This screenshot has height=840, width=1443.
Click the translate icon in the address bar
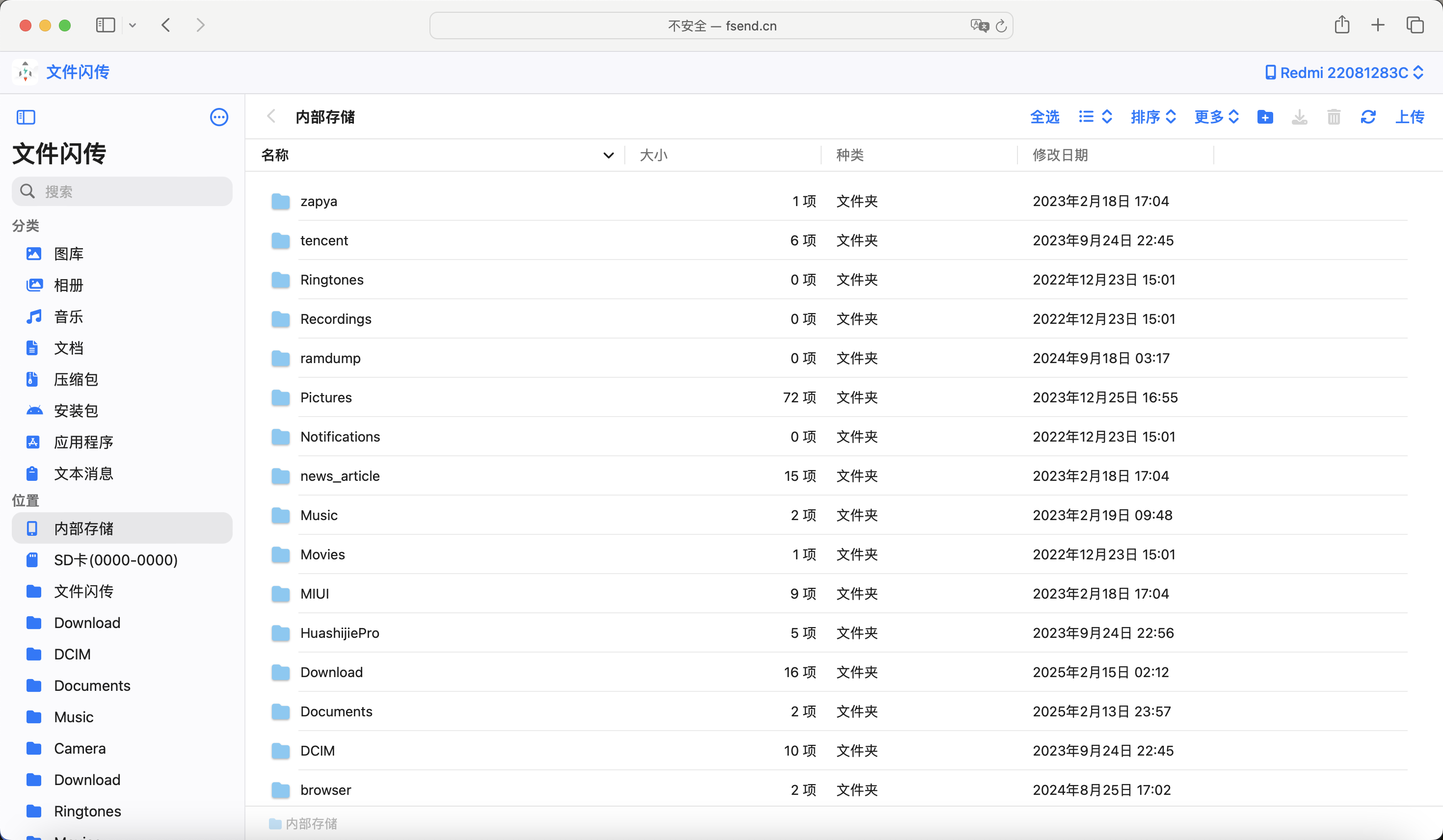coord(979,26)
